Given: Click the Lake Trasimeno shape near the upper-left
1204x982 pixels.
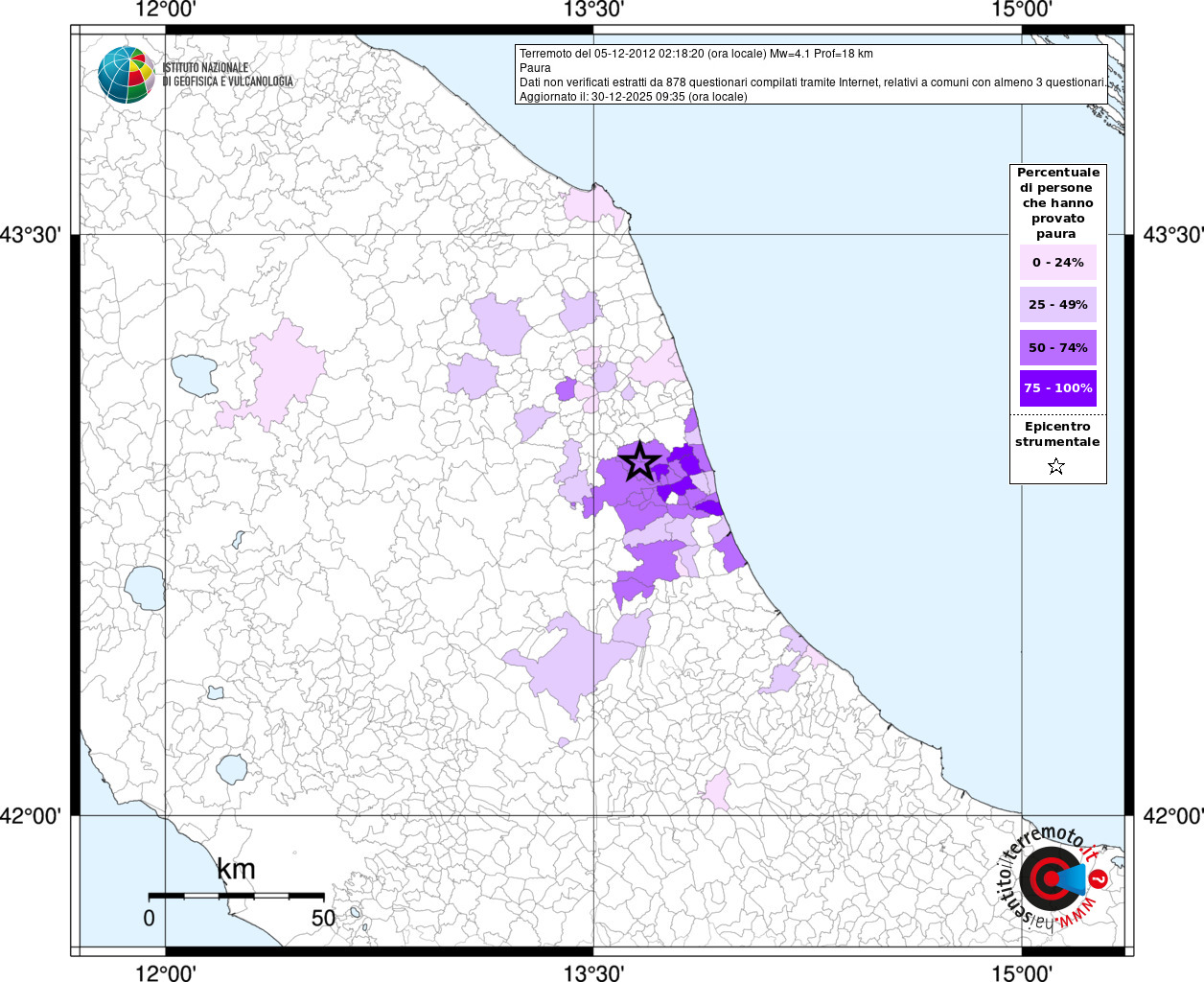Looking at the screenshot, I should pyautogui.click(x=195, y=374).
